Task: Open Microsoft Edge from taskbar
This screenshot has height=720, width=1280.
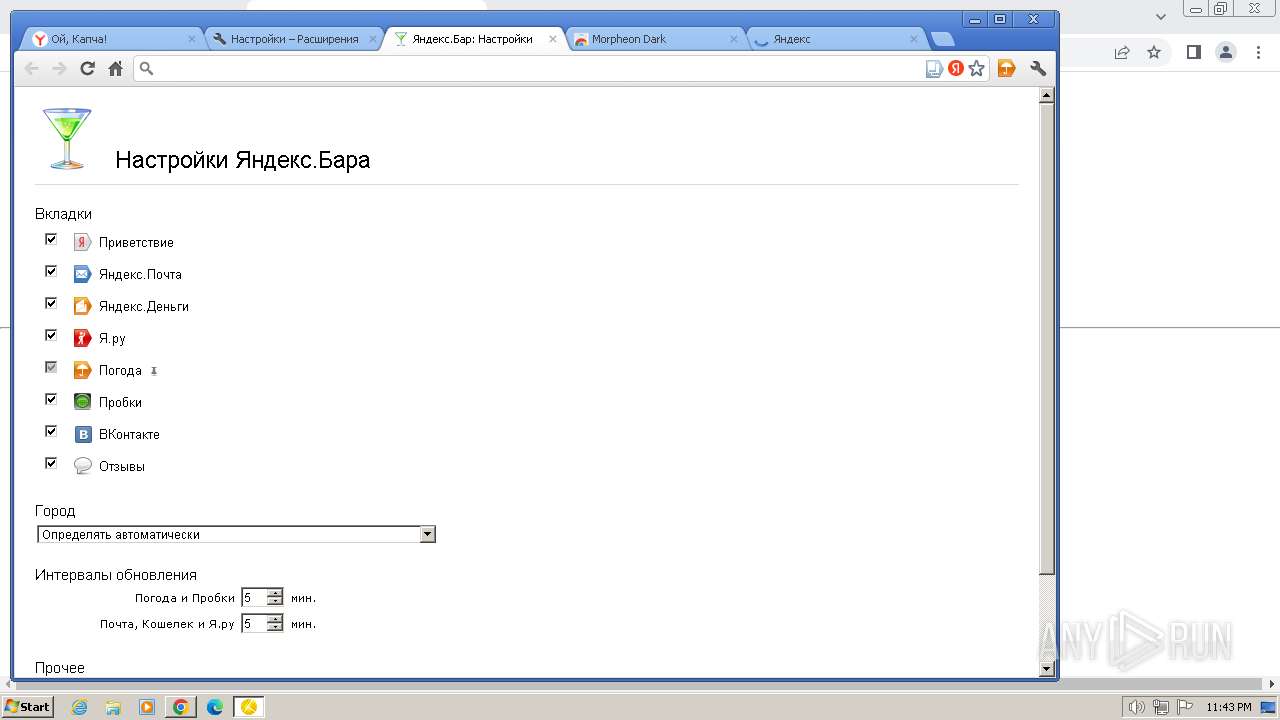Action: [x=215, y=707]
